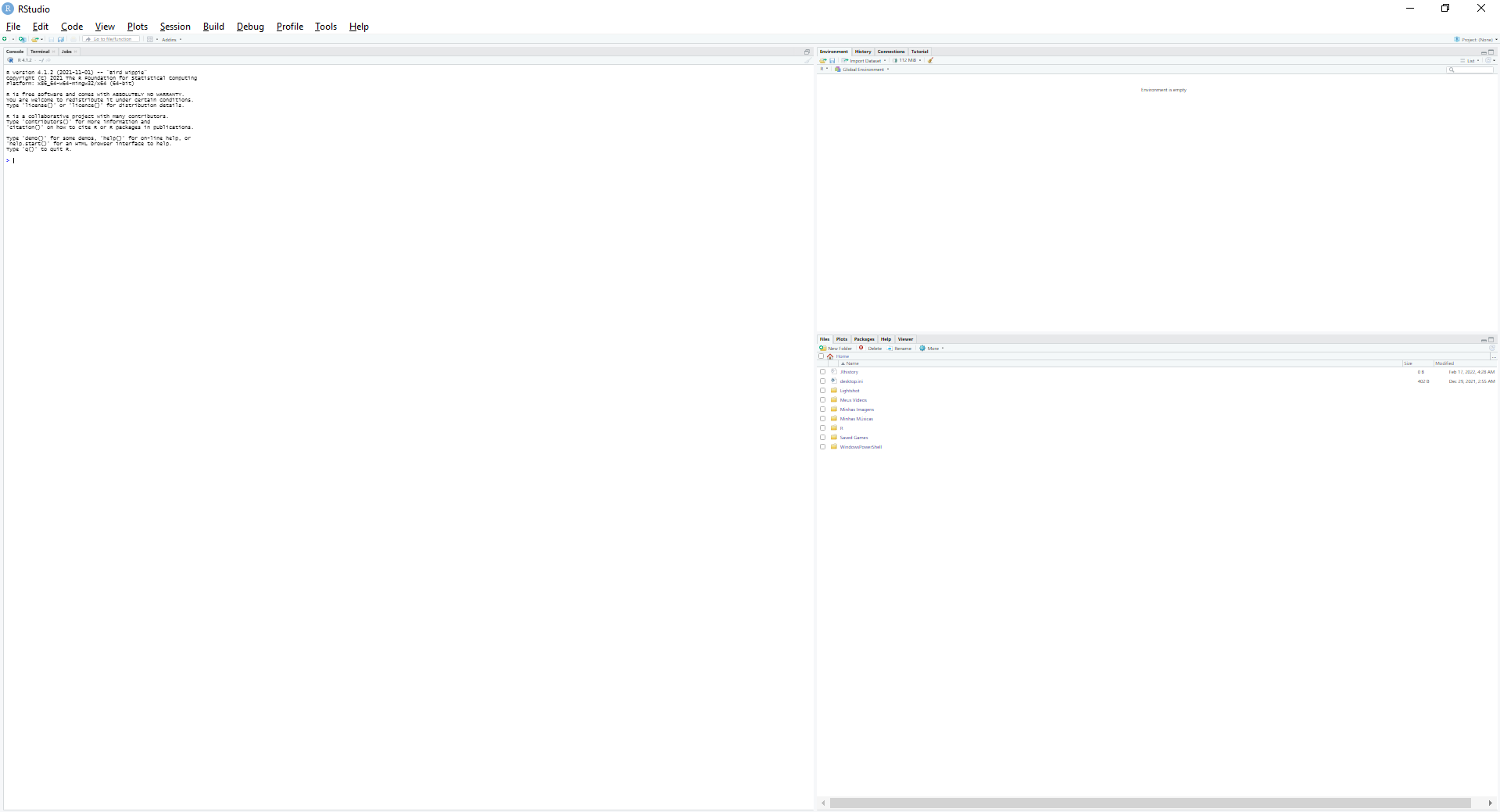1500x812 pixels.
Task: Refresh the file listing
Action: point(1491,349)
